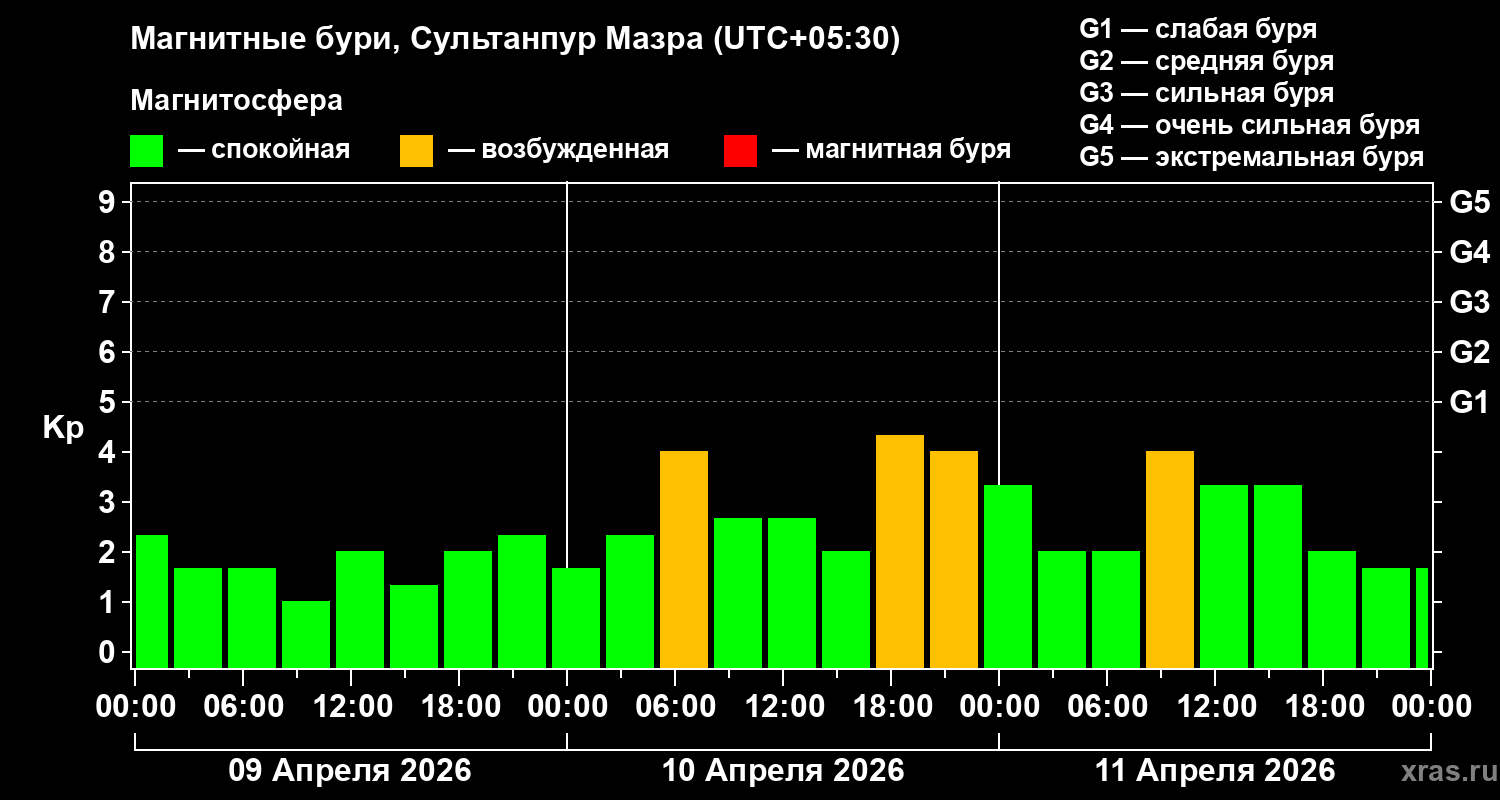
Task: Click the «11 Апреля 2026» date label
Action: click(x=1215, y=771)
